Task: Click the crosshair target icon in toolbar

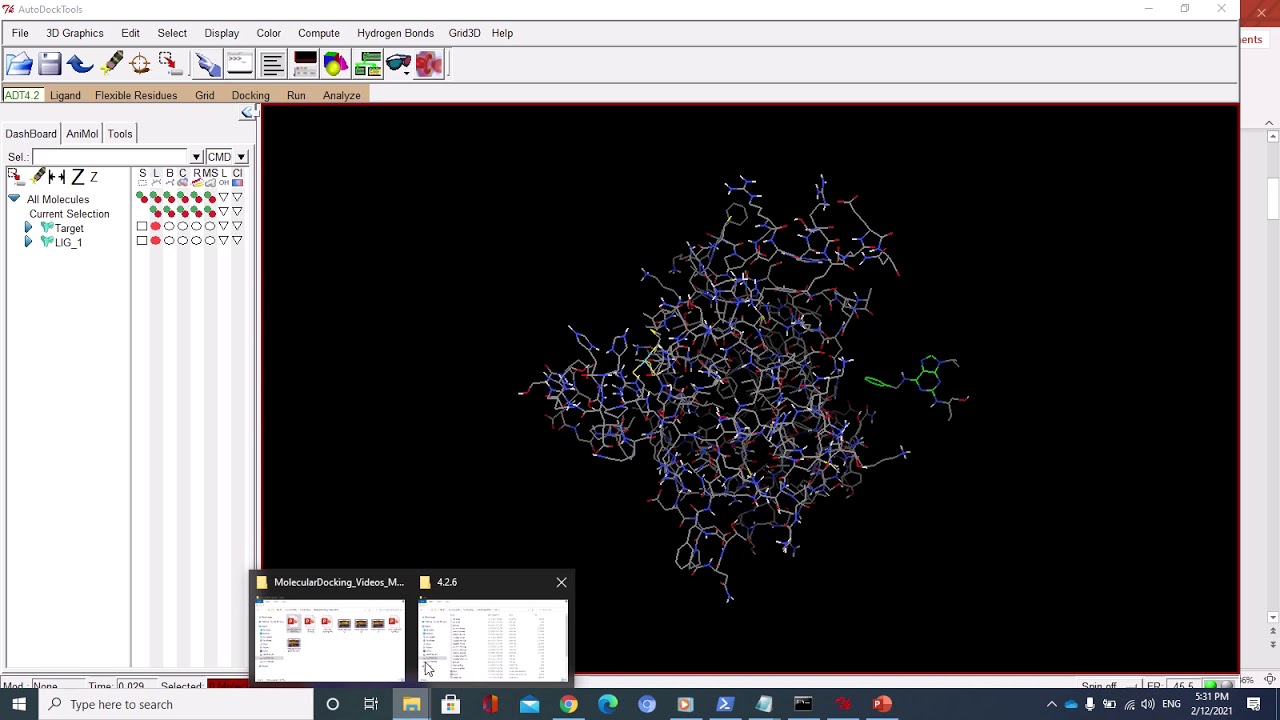Action: coord(140,65)
